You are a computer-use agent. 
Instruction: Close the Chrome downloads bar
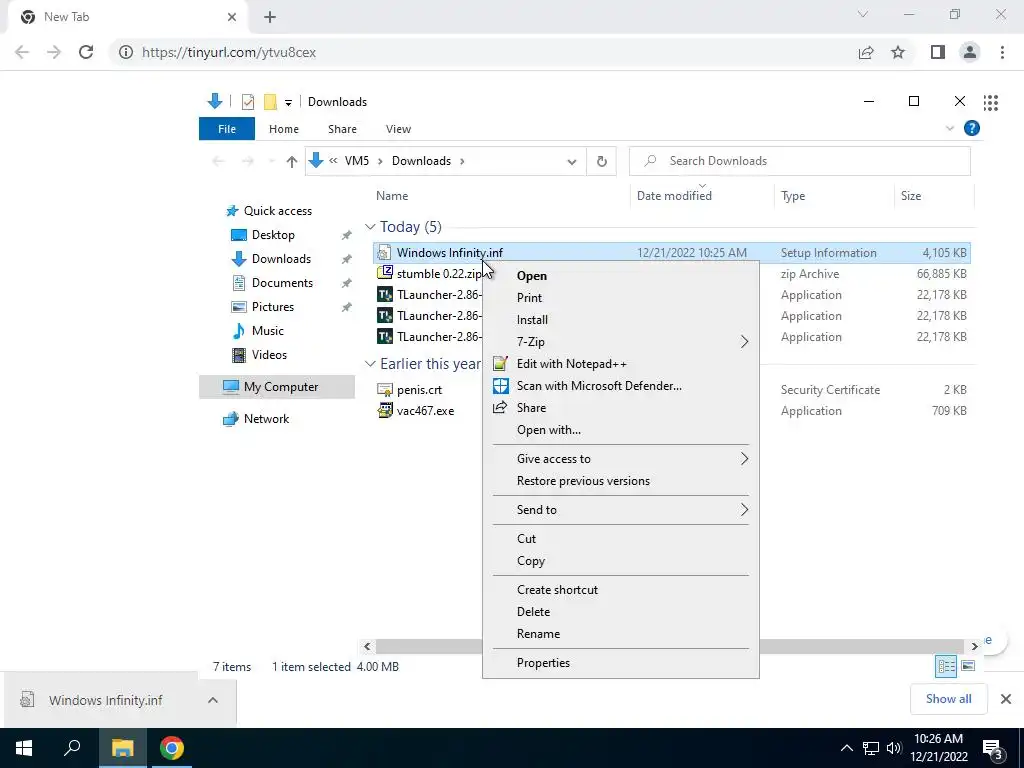tap(1006, 699)
